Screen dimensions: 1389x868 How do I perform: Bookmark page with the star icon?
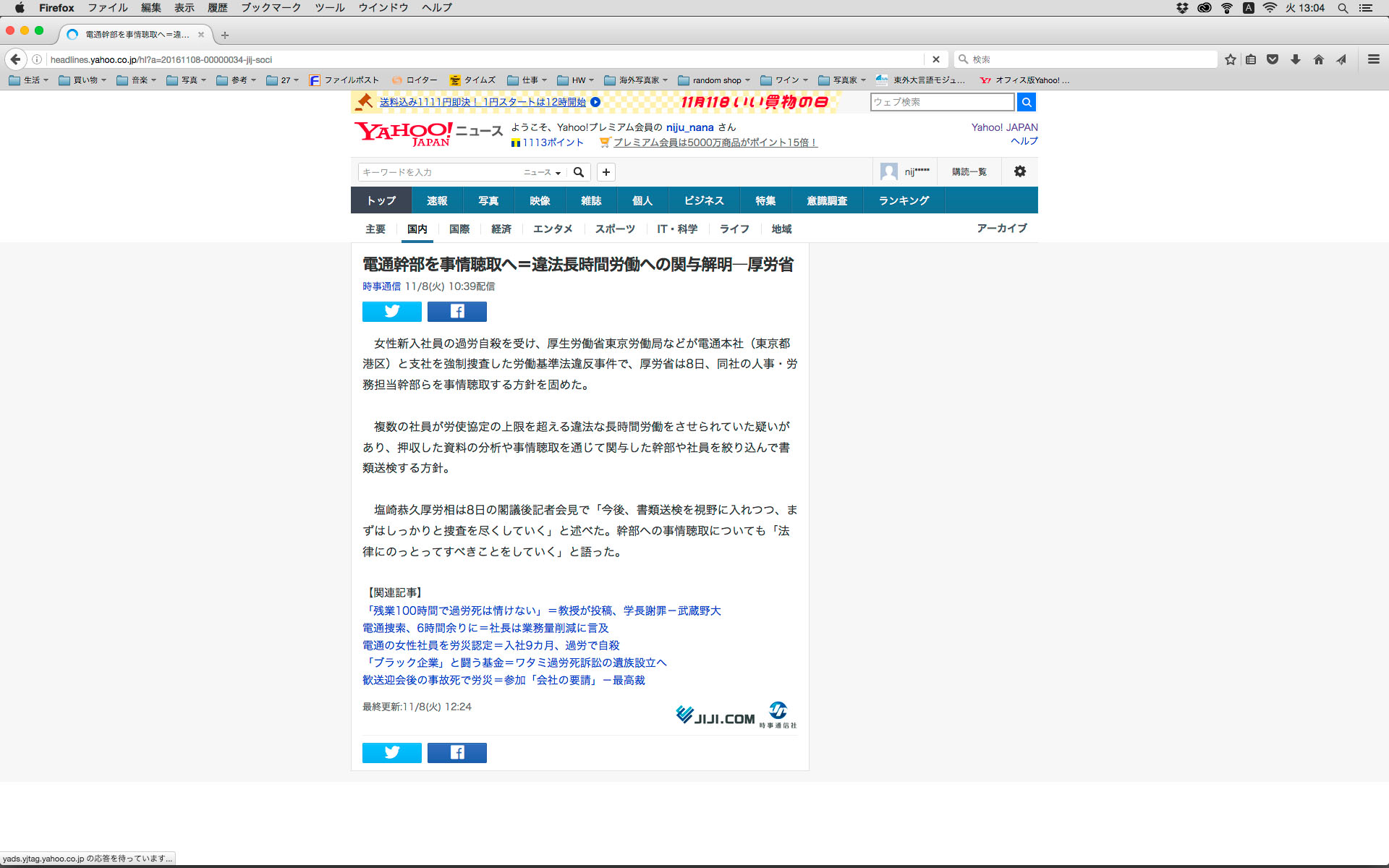coord(1230,59)
